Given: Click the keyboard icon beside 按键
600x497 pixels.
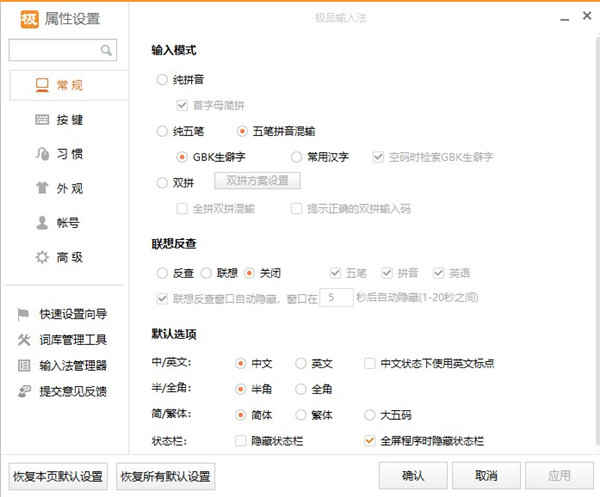Looking at the screenshot, I should tap(42, 120).
